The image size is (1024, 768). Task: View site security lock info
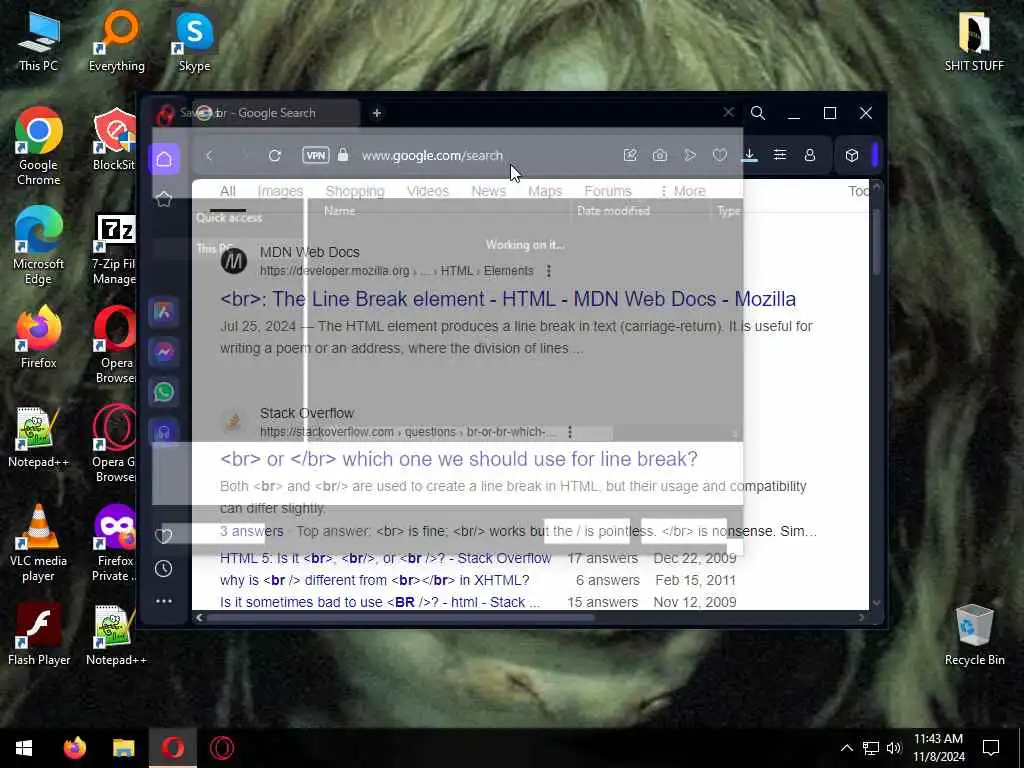(343, 155)
